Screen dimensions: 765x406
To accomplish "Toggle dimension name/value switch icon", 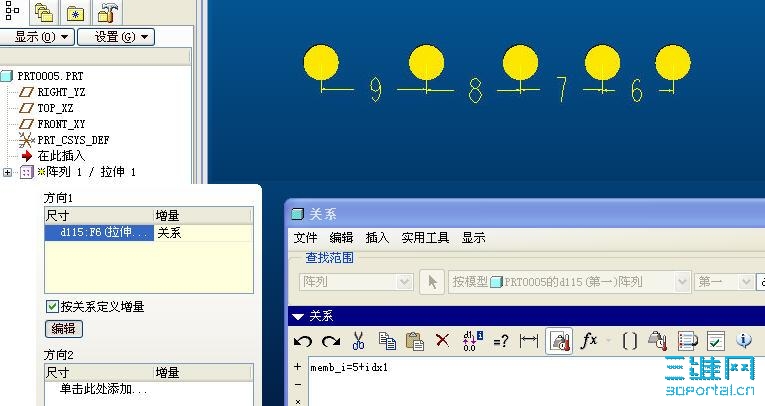I will (472, 341).
